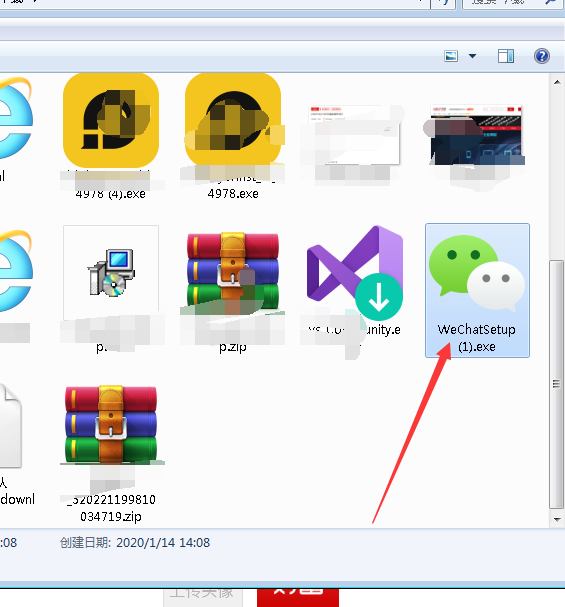565x607 pixels.
Task: Select the WeChatSetup (1).exe file
Action: [477, 290]
